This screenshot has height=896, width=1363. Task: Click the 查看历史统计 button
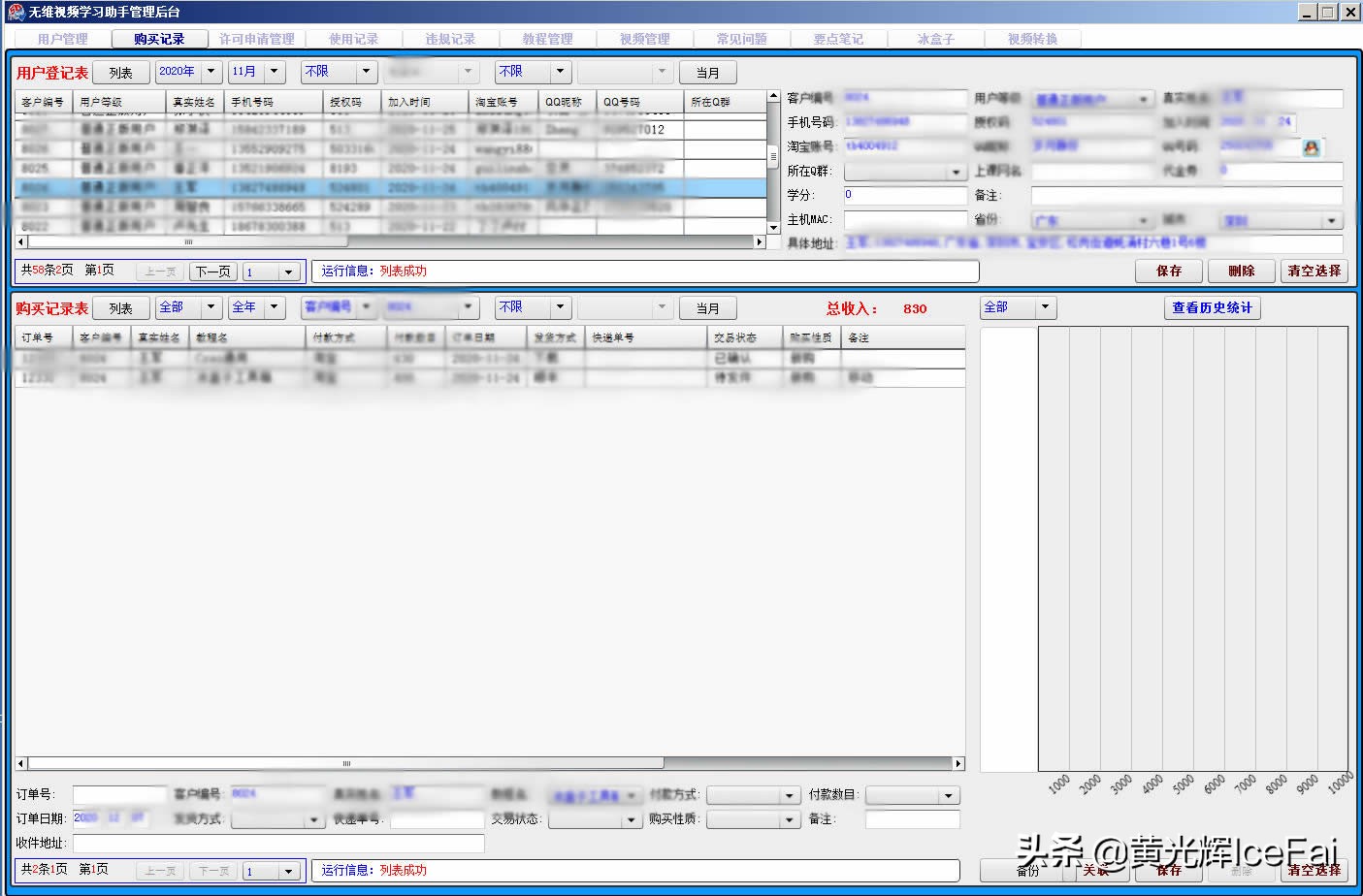click(1212, 307)
